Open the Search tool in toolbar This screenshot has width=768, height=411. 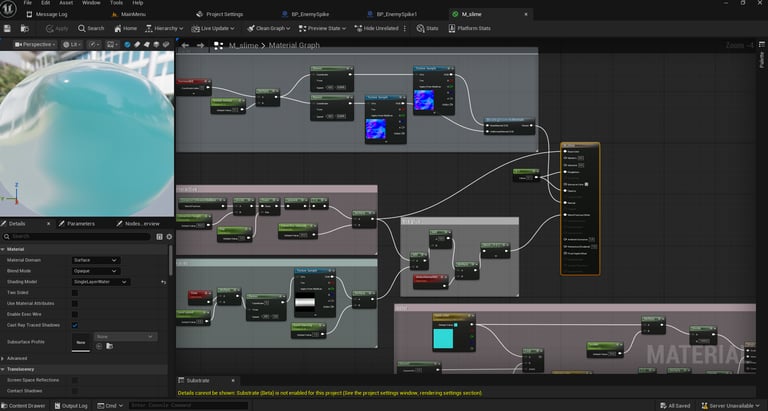pos(91,28)
